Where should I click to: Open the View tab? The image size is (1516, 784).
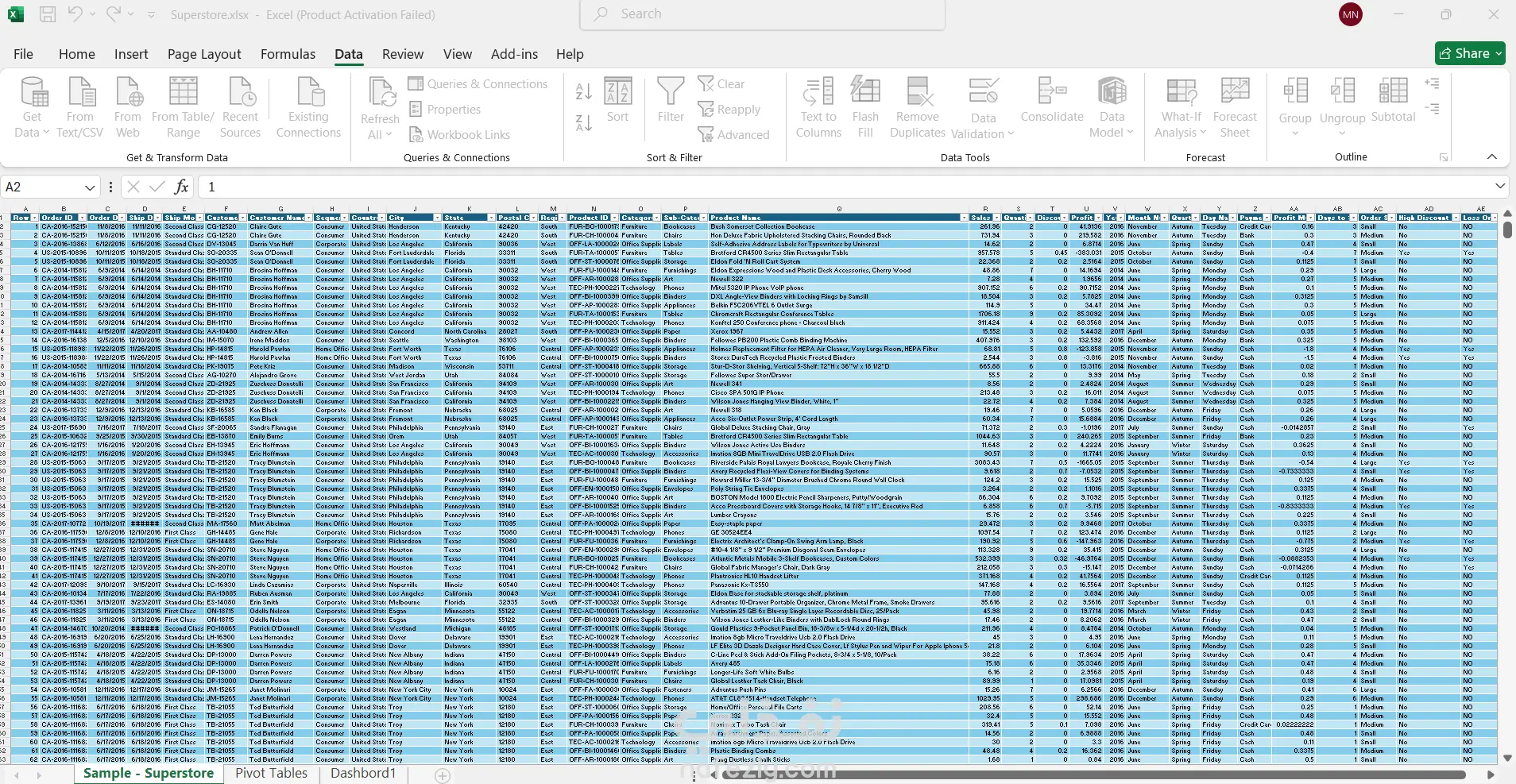click(458, 54)
